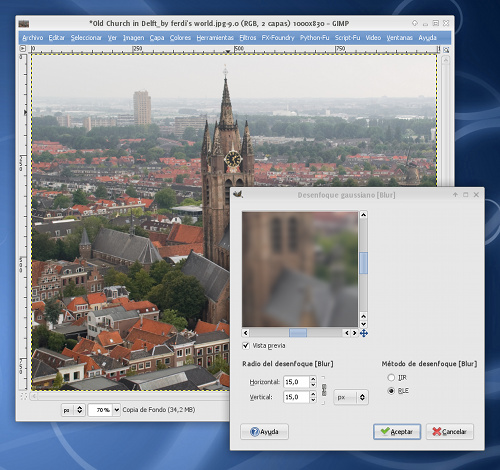The height and width of the screenshot is (470, 500).
Task: Click the preview horizontal scrollbar thumb
Action: (x=298, y=333)
